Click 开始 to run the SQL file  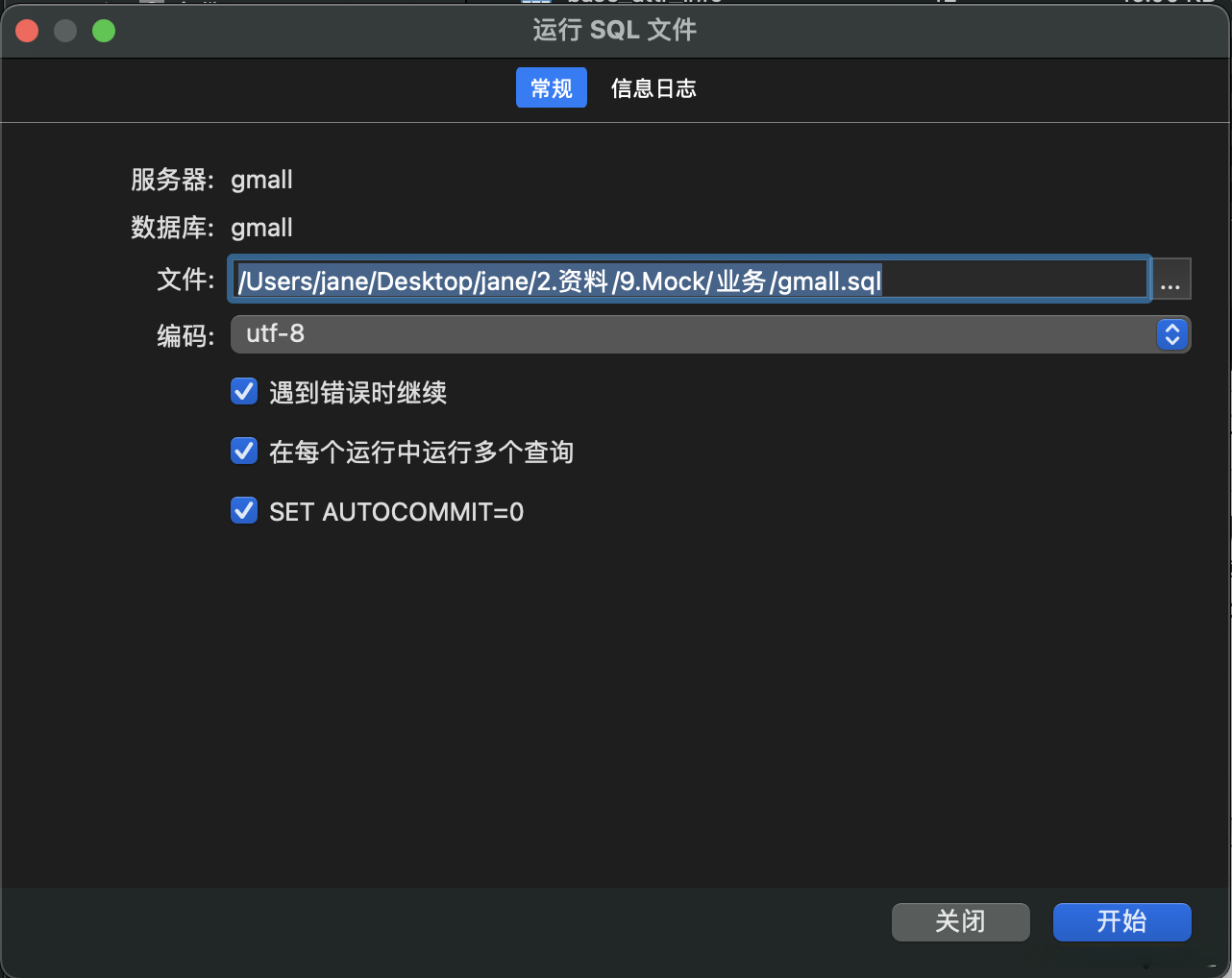pos(1121,921)
